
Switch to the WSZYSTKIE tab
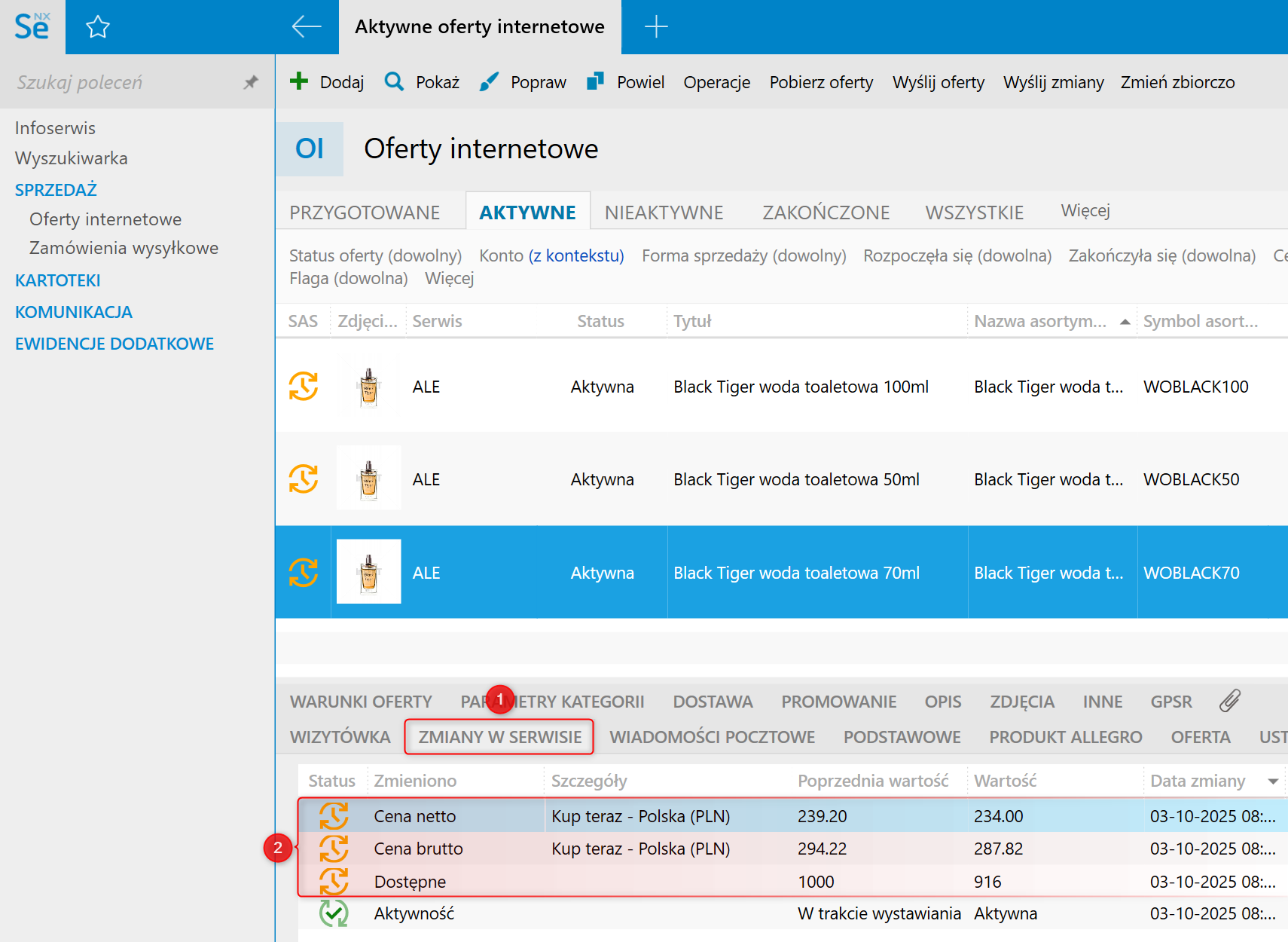point(975,213)
